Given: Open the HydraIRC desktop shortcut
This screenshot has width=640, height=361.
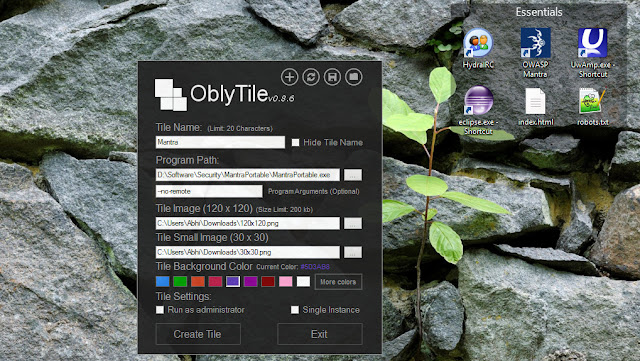Looking at the screenshot, I should (478, 47).
